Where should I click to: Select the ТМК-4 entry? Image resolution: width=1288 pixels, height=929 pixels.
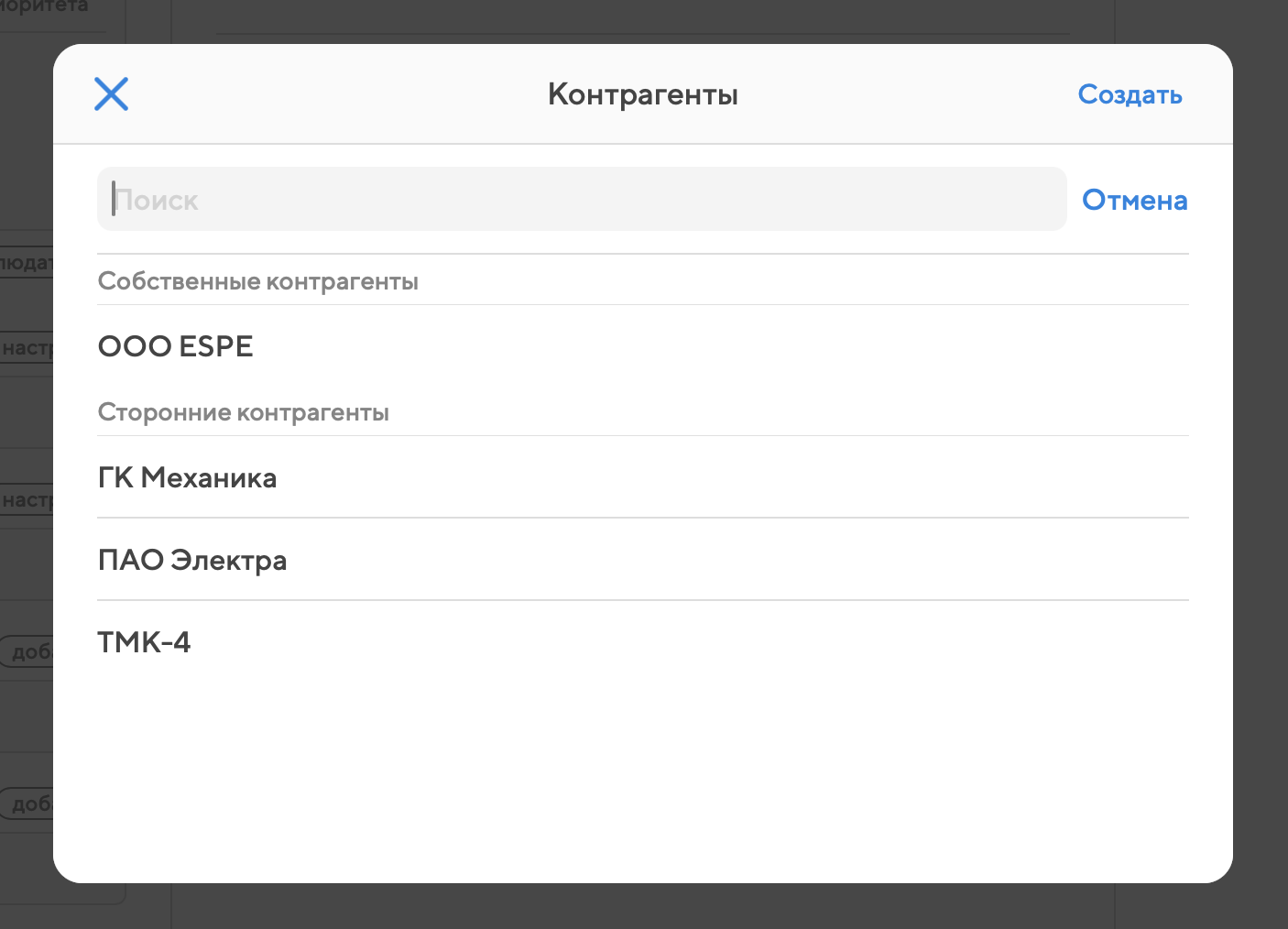145,642
